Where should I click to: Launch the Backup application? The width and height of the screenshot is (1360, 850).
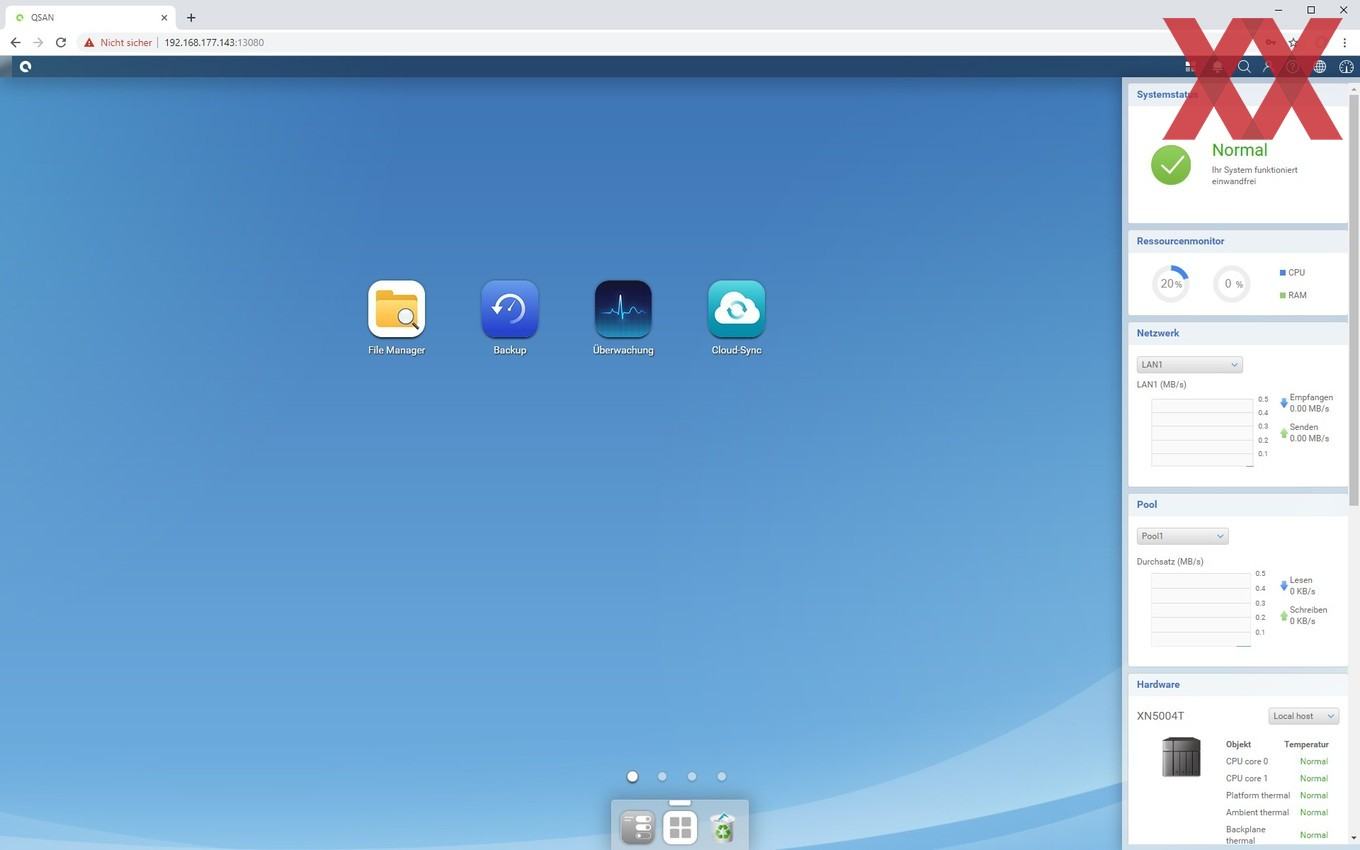[509, 309]
